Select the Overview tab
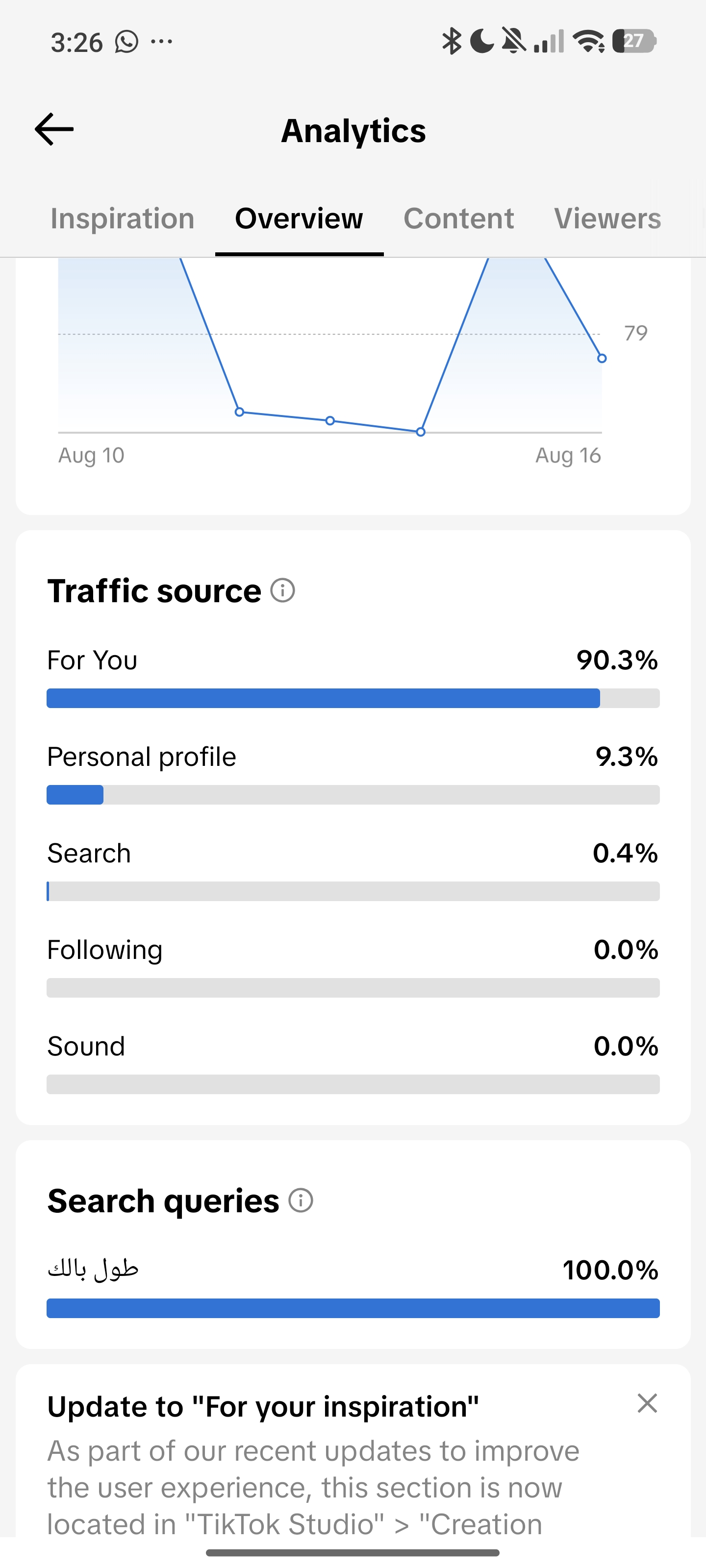 (x=299, y=219)
